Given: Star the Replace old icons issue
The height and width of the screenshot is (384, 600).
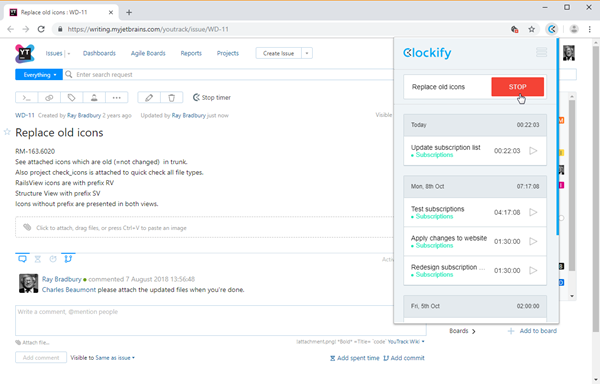Looking at the screenshot, I should pyautogui.click(x=7, y=132).
